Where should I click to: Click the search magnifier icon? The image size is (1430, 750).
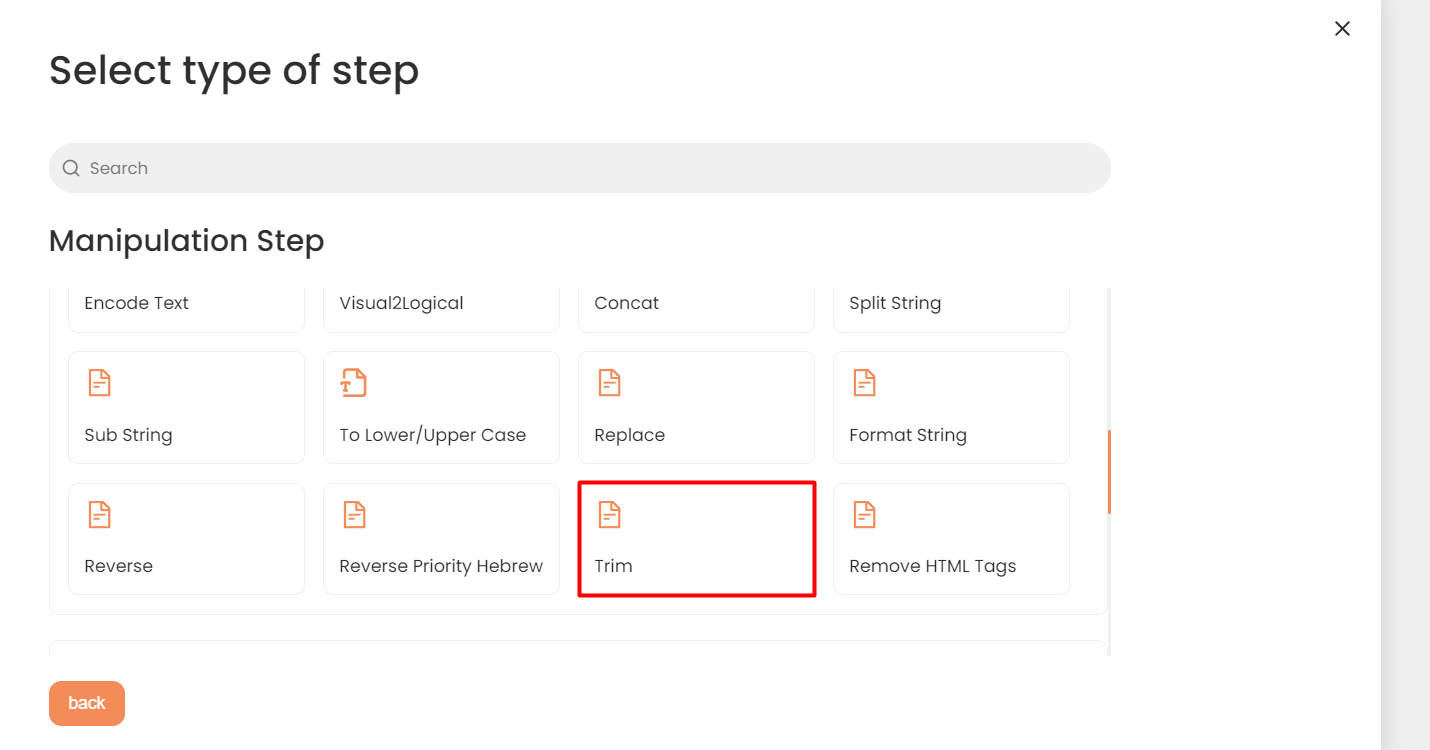pyautogui.click(x=71, y=168)
